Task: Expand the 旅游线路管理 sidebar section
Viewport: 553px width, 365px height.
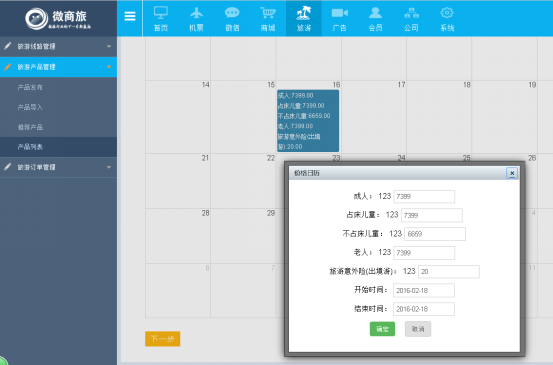Action: pos(58,46)
